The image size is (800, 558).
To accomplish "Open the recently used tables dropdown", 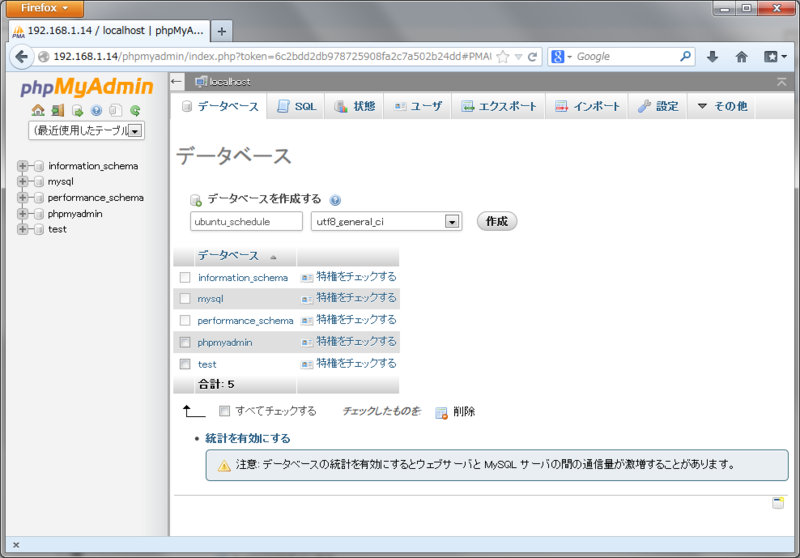I will click(86, 131).
